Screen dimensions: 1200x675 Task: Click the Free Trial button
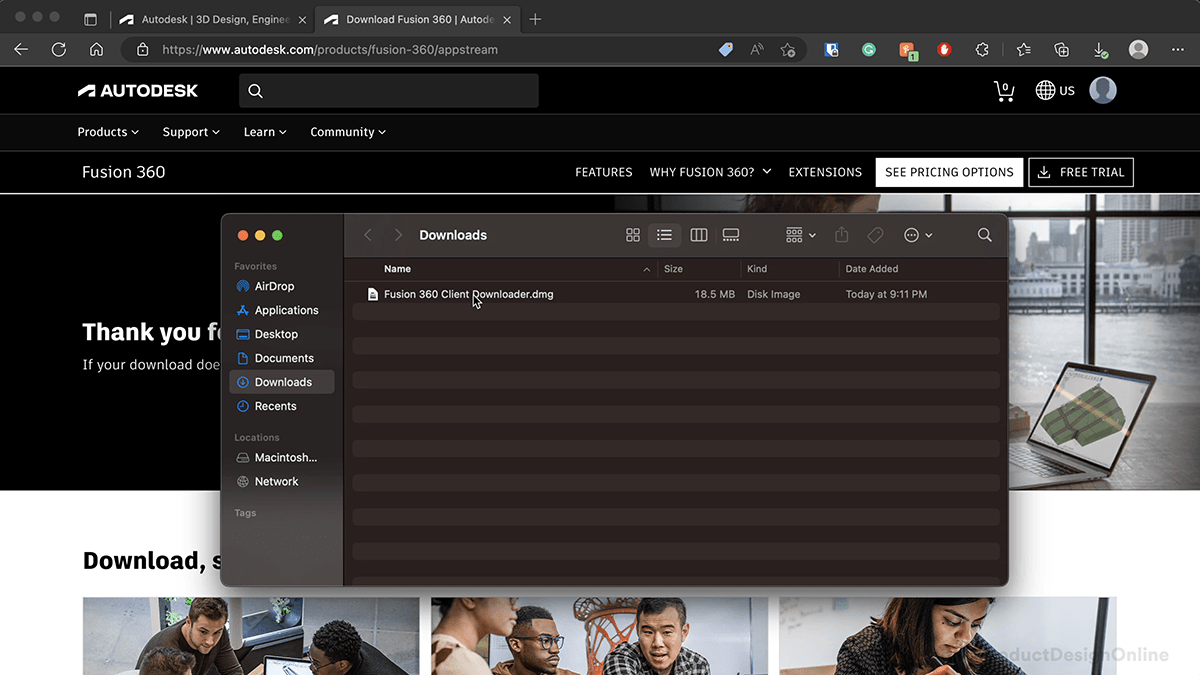1081,172
